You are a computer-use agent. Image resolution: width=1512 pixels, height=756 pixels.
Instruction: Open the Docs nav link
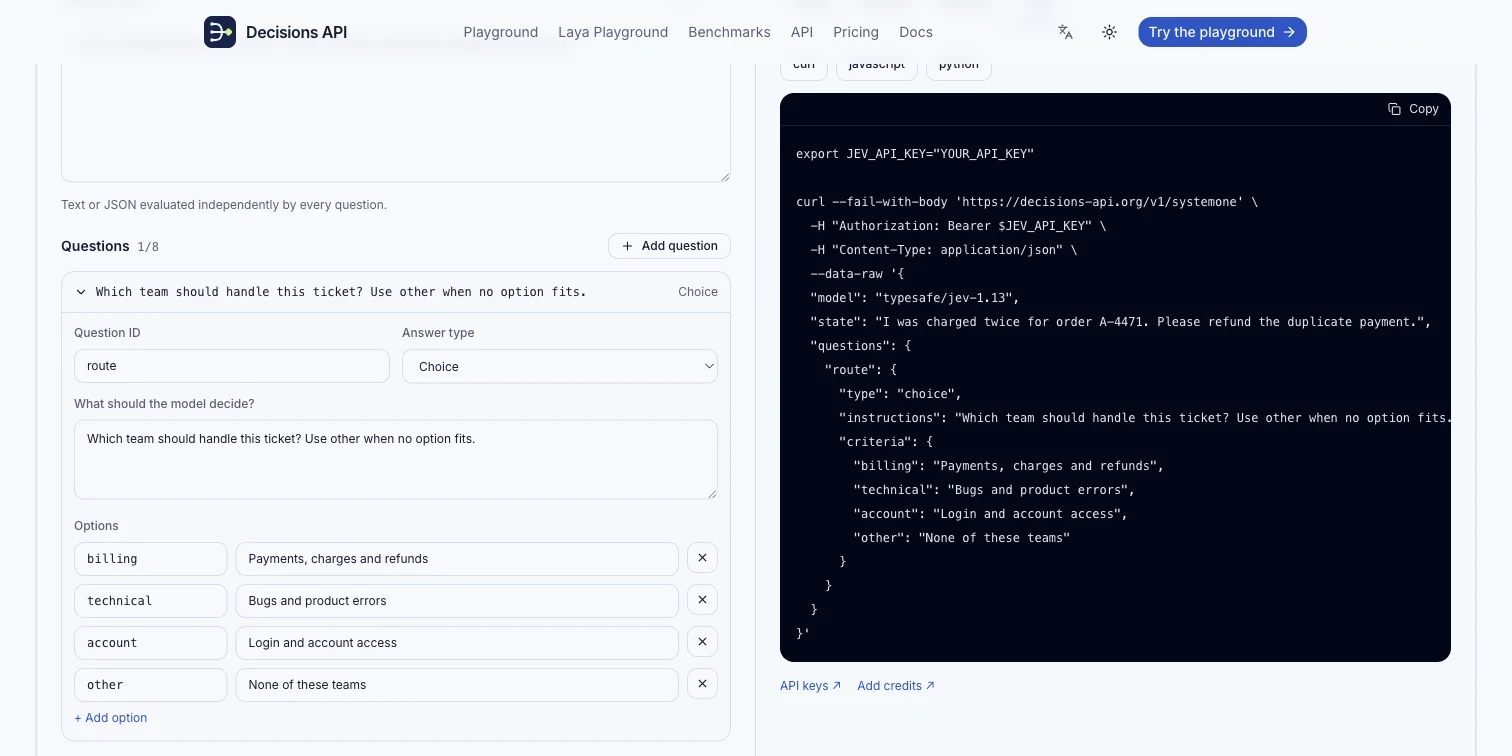point(916,32)
